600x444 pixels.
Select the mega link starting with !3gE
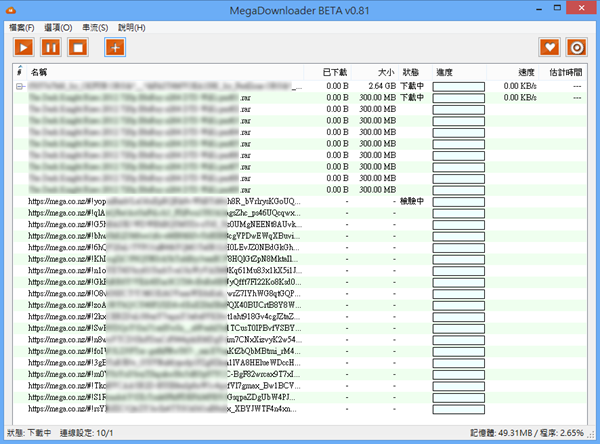coord(164,362)
